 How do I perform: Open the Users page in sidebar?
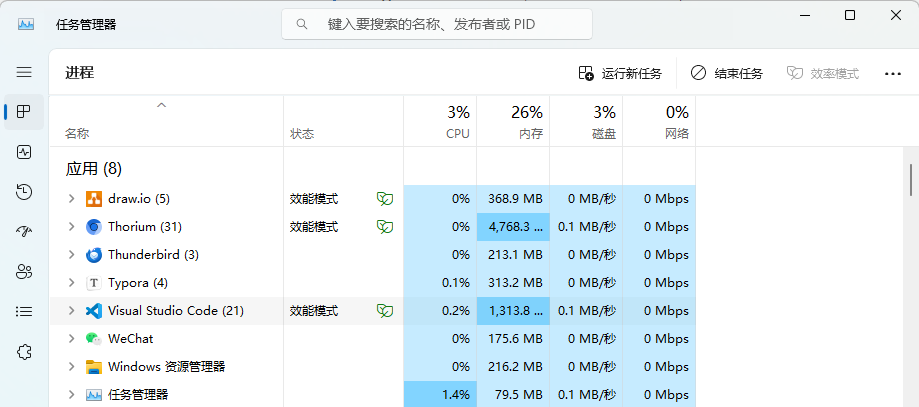click(x=24, y=272)
